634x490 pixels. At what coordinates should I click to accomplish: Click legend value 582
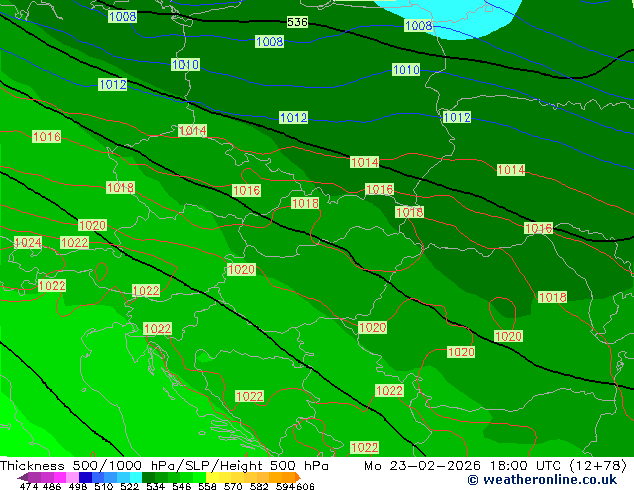259,486
